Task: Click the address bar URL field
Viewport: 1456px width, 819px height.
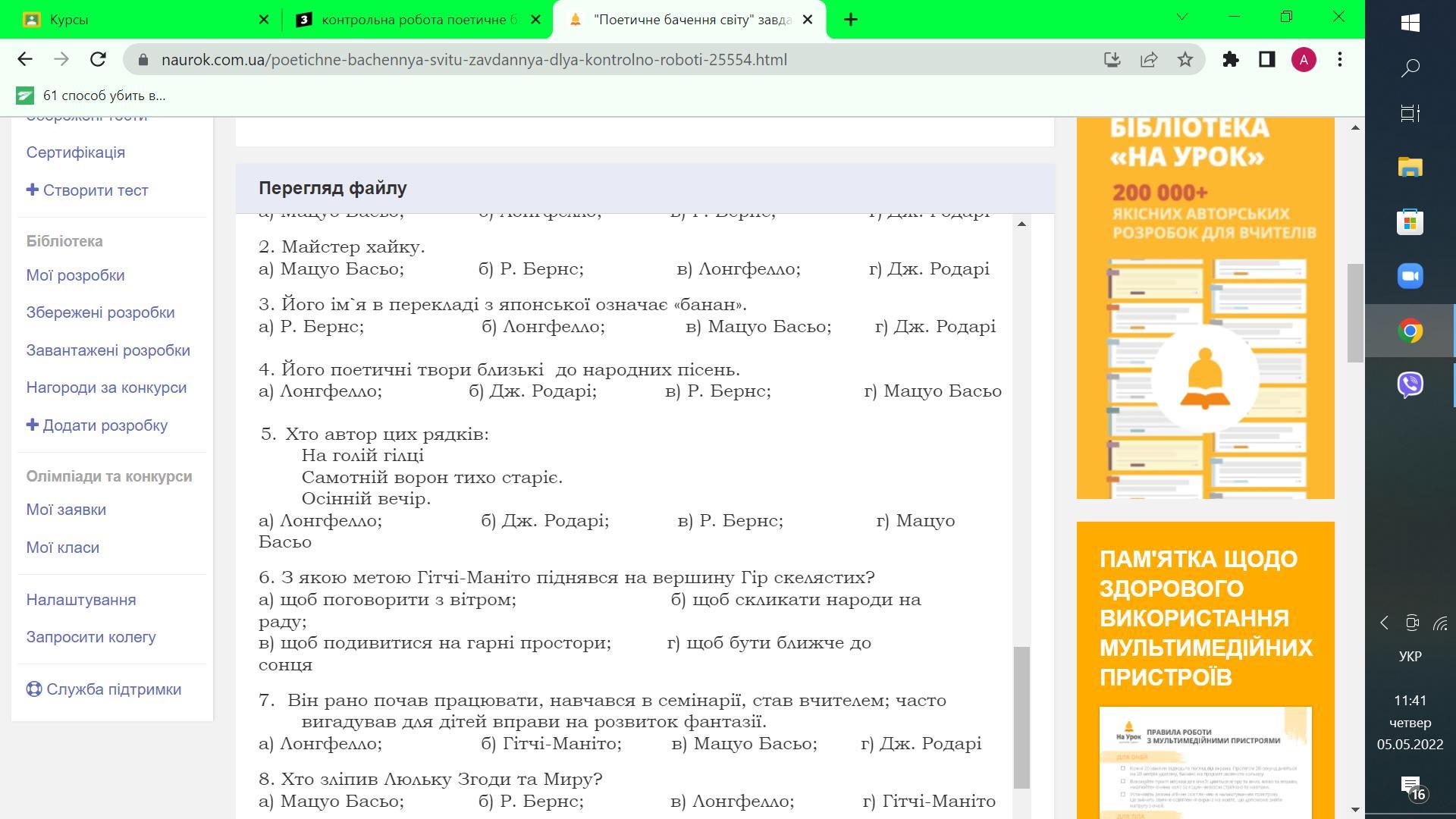Action: tap(474, 59)
